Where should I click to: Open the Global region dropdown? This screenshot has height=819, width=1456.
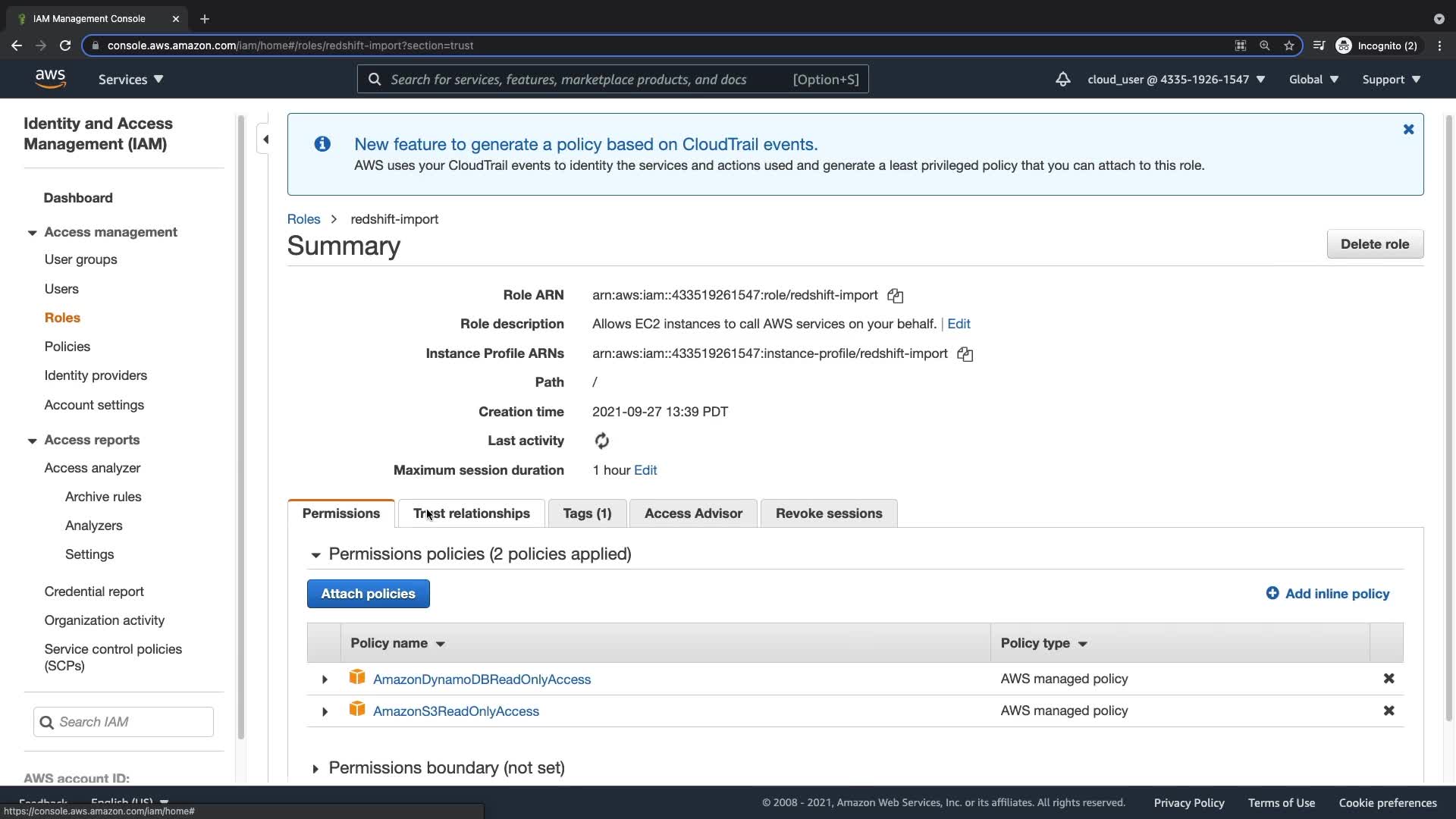tap(1313, 80)
